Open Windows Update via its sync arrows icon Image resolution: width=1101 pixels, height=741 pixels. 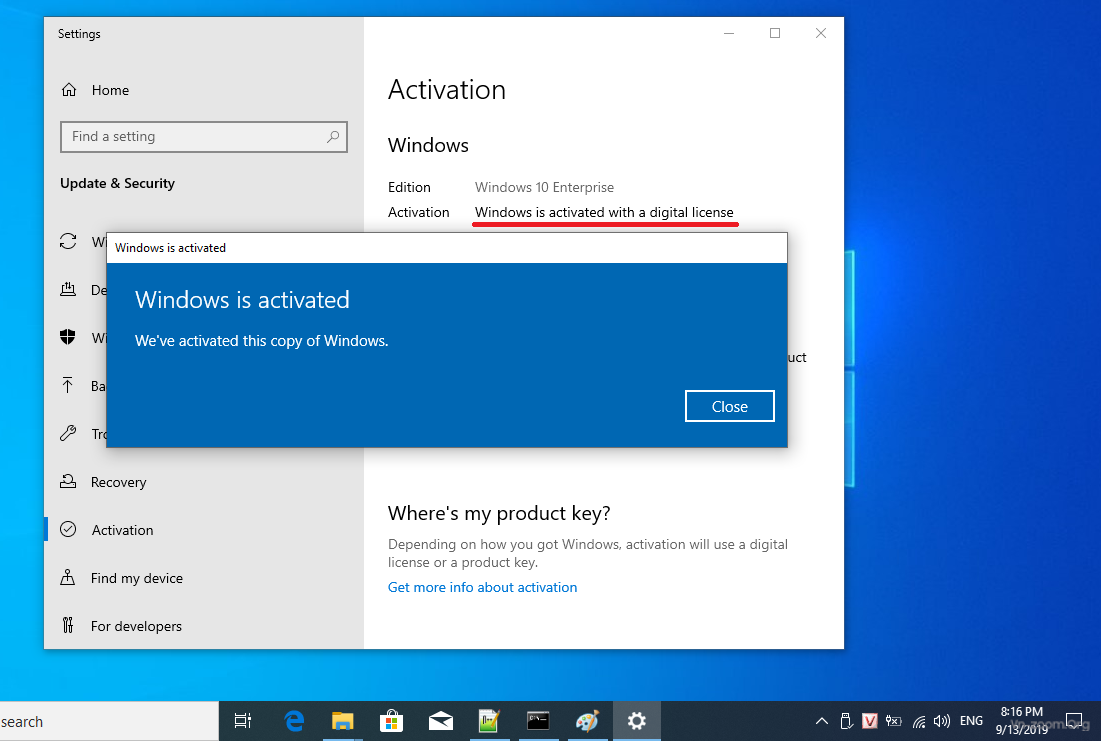pos(68,242)
